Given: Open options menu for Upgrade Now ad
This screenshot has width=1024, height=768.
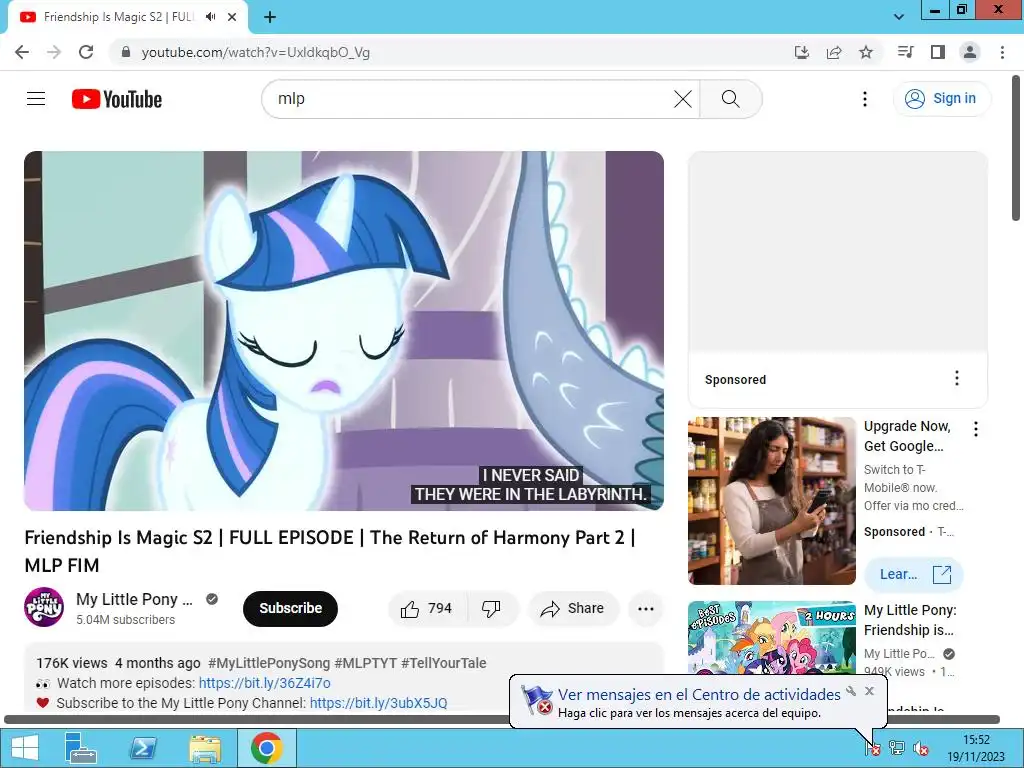Looking at the screenshot, I should (976, 429).
